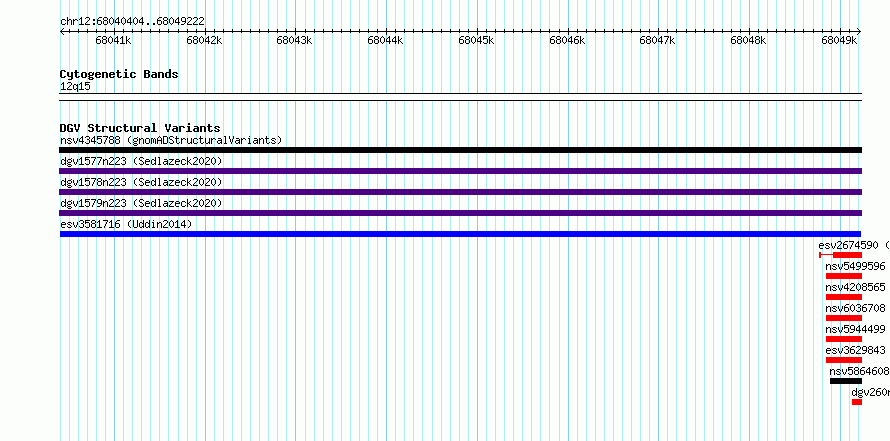Click the nsv5944499 variant label
This screenshot has height=441, width=890.
(x=855, y=329)
